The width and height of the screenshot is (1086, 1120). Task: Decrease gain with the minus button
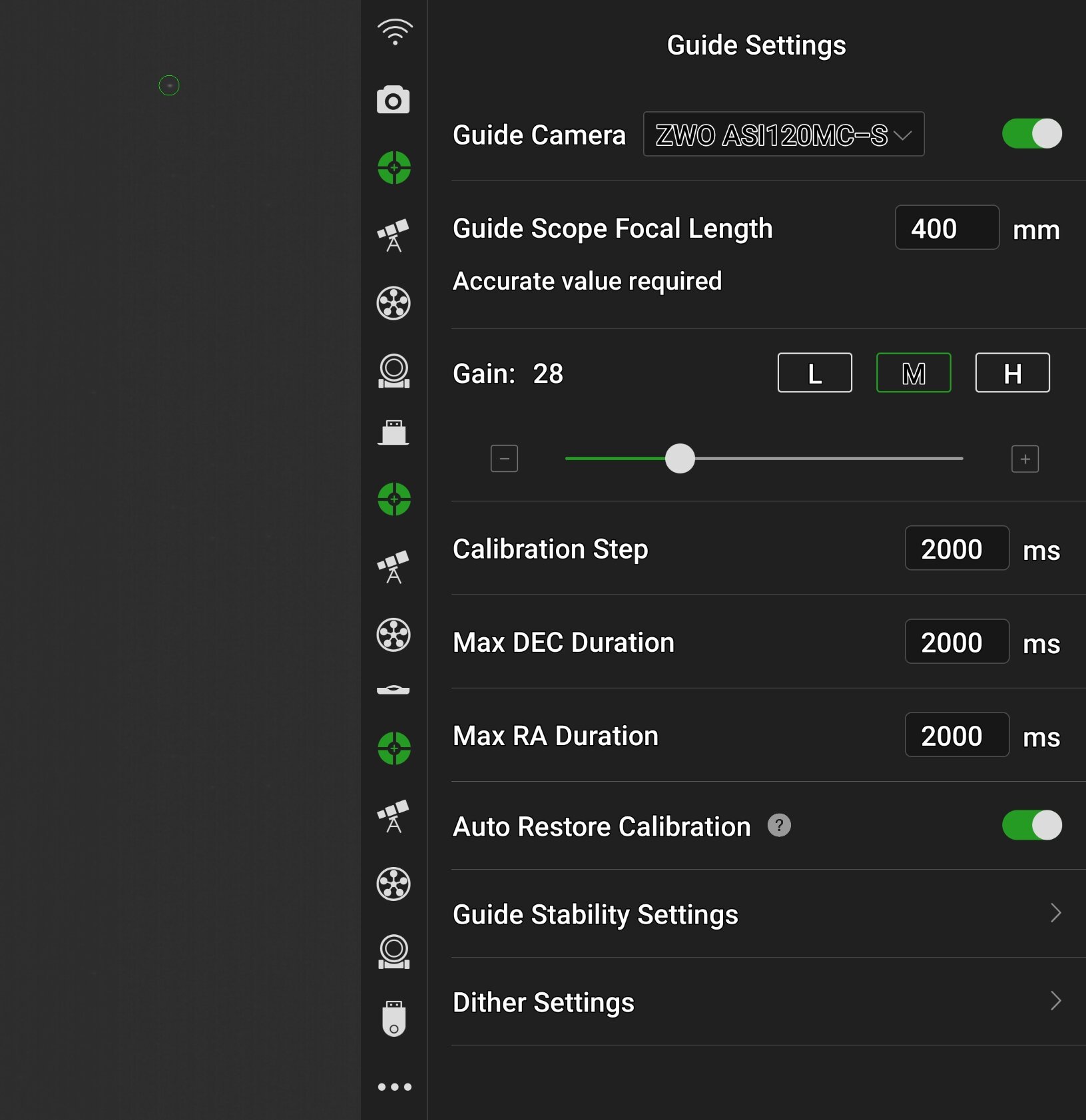point(504,459)
